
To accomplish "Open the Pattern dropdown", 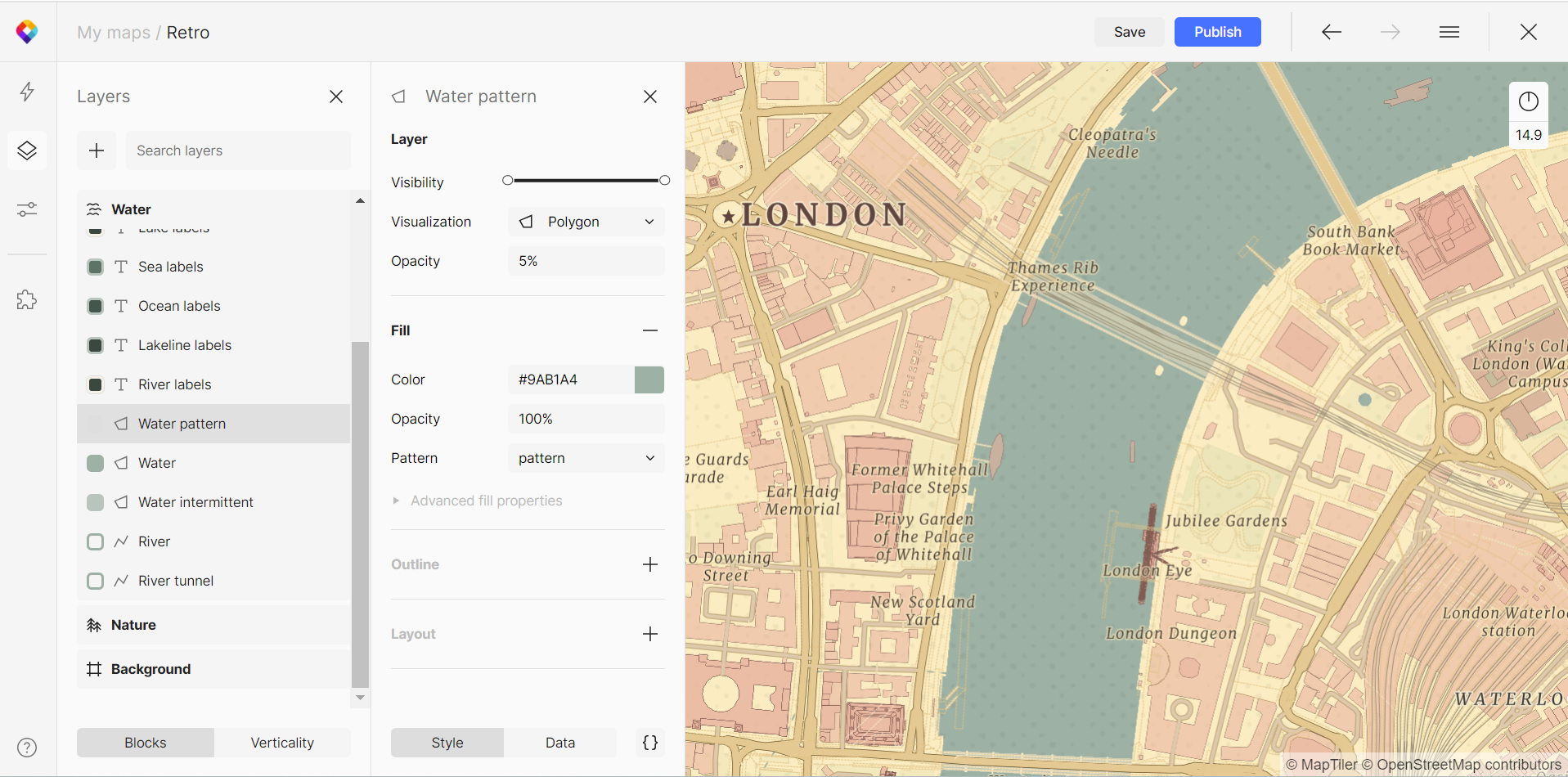I will [x=586, y=458].
